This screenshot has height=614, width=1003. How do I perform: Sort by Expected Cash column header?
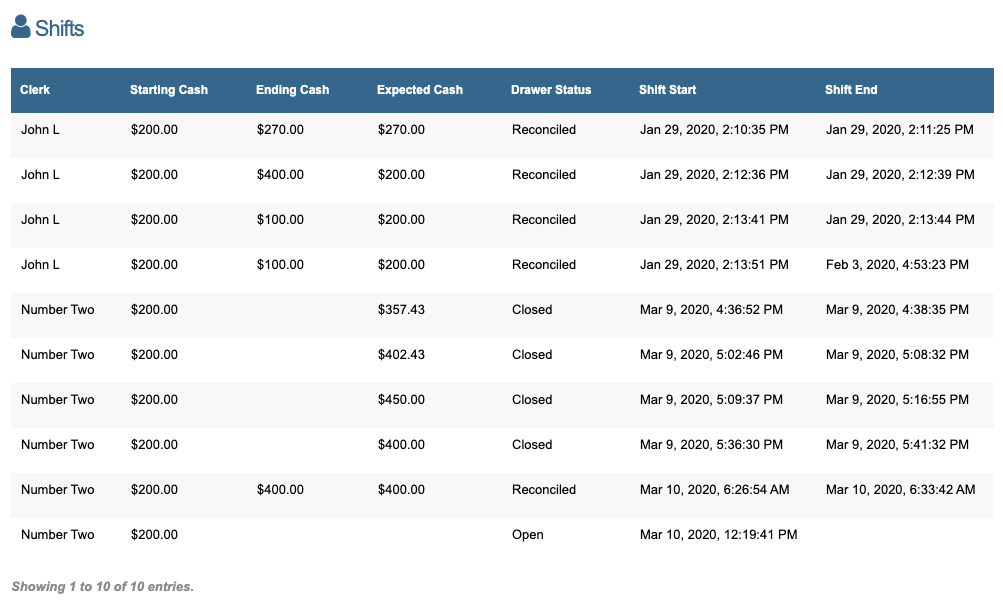[420, 90]
